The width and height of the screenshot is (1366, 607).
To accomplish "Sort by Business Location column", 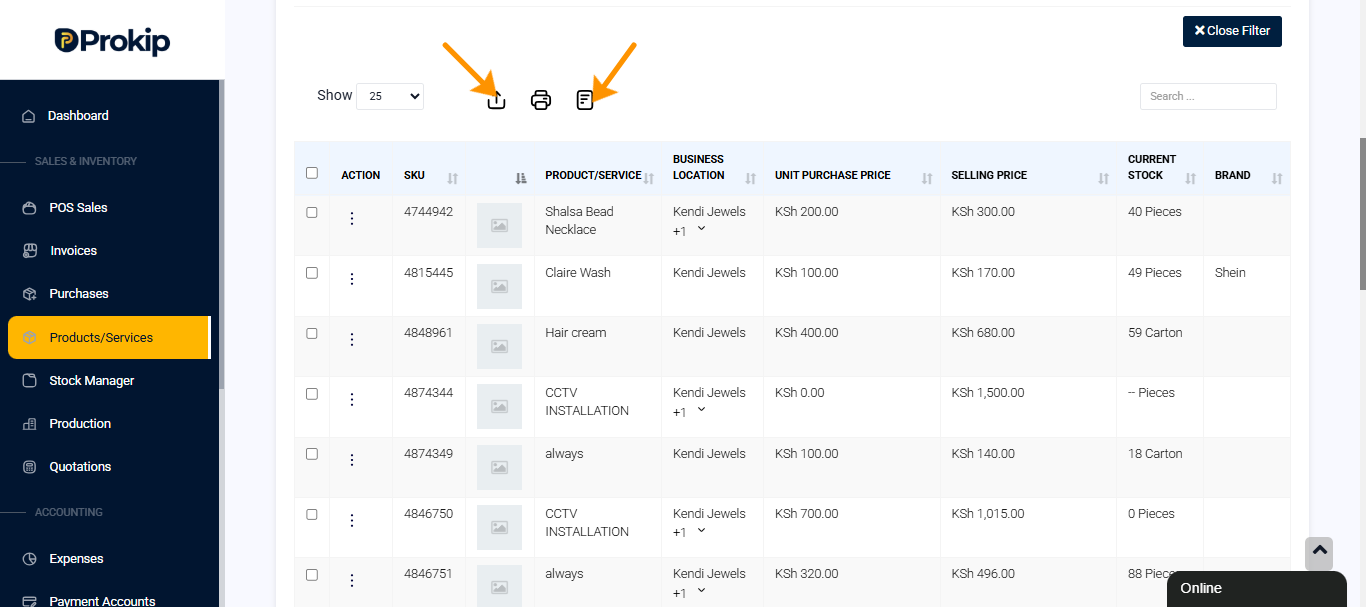I will tap(751, 178).
